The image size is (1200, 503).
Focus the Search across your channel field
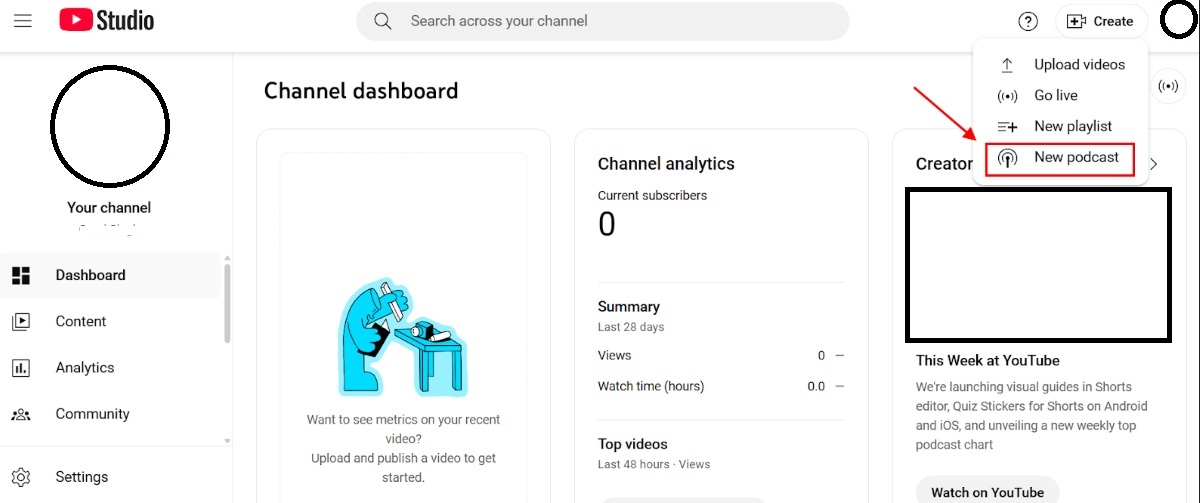point(603,21)
